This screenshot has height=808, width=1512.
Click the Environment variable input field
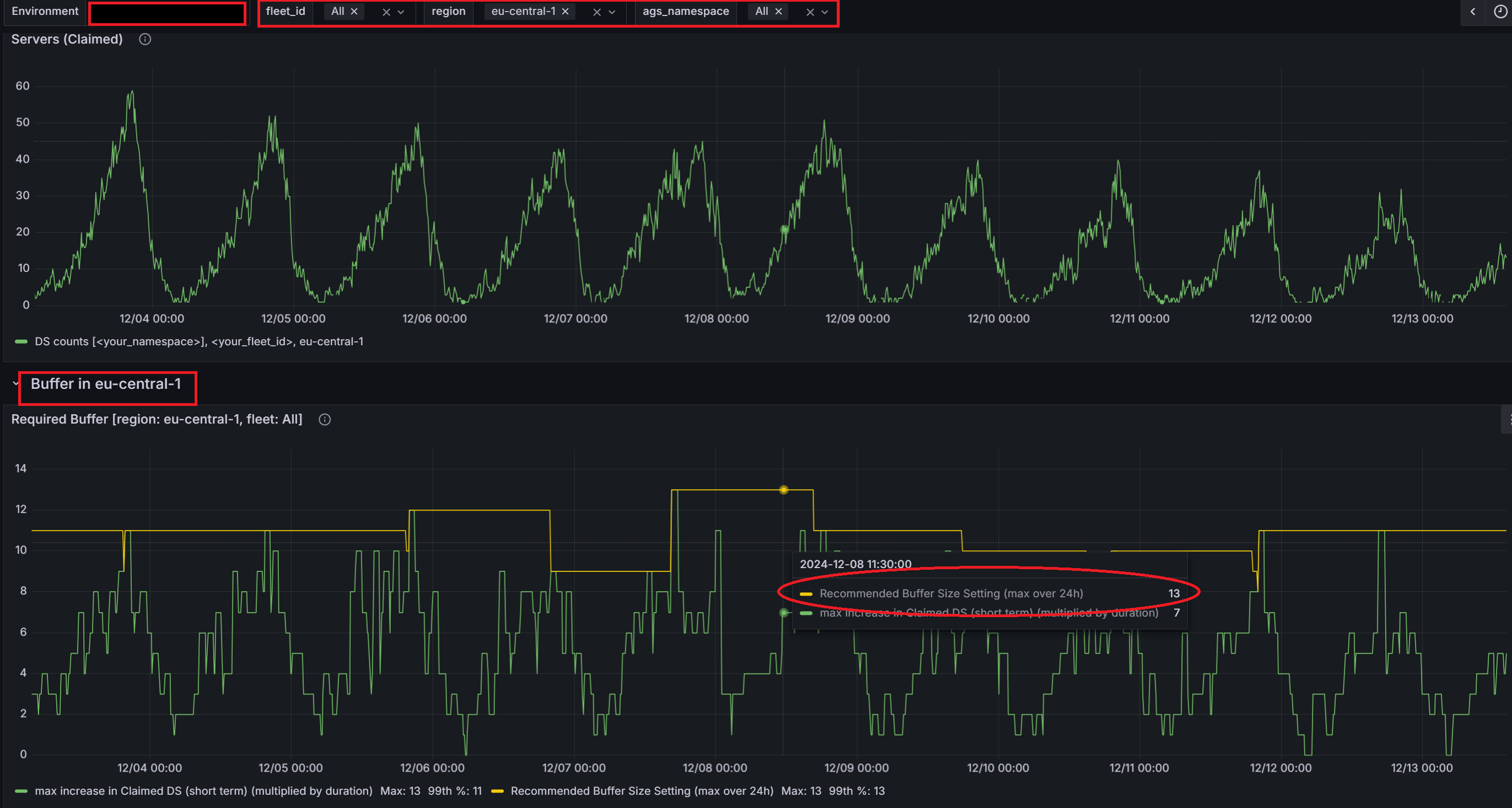coord(167,13)
